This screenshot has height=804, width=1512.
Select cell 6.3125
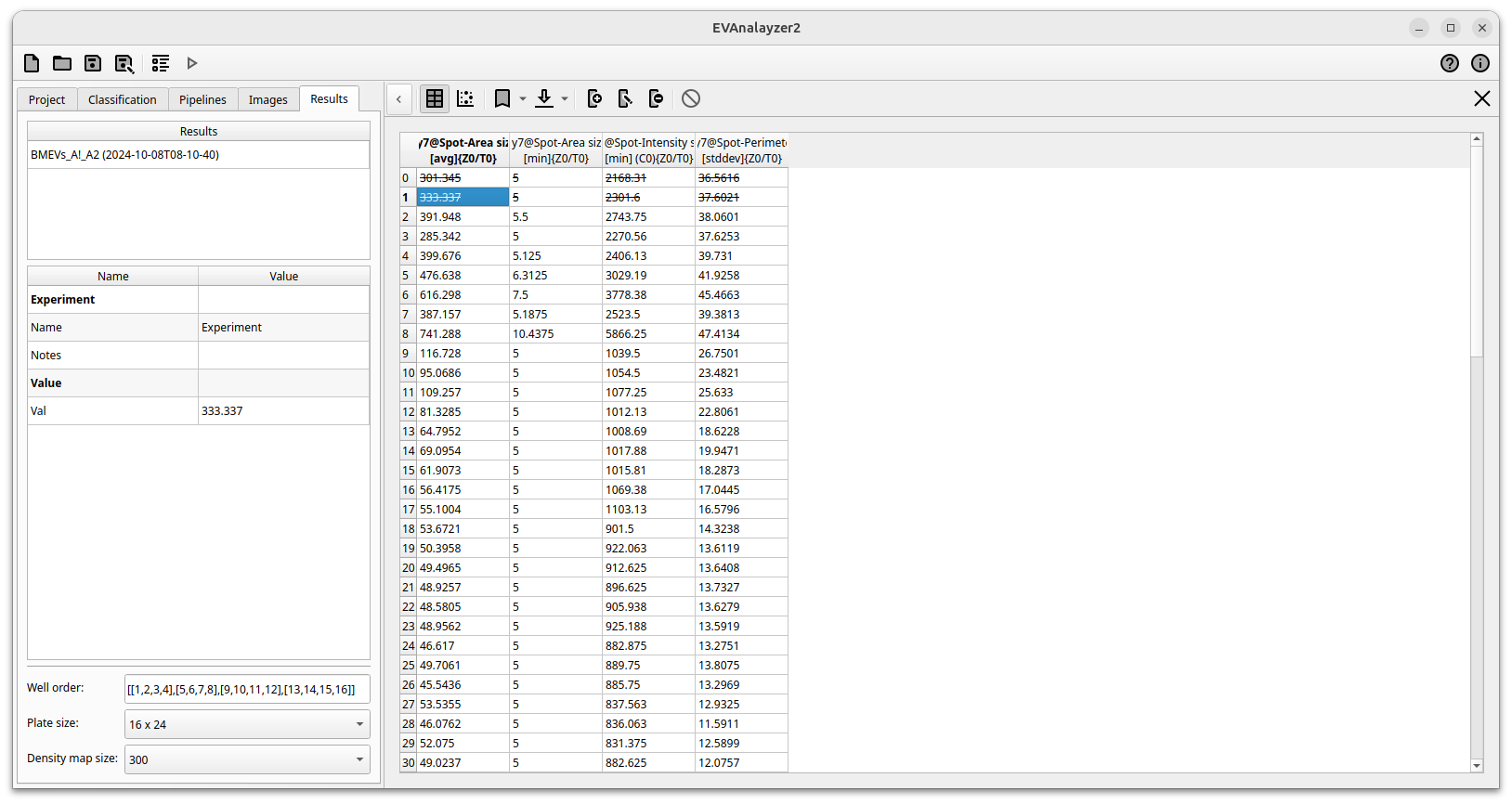(556, 276)
